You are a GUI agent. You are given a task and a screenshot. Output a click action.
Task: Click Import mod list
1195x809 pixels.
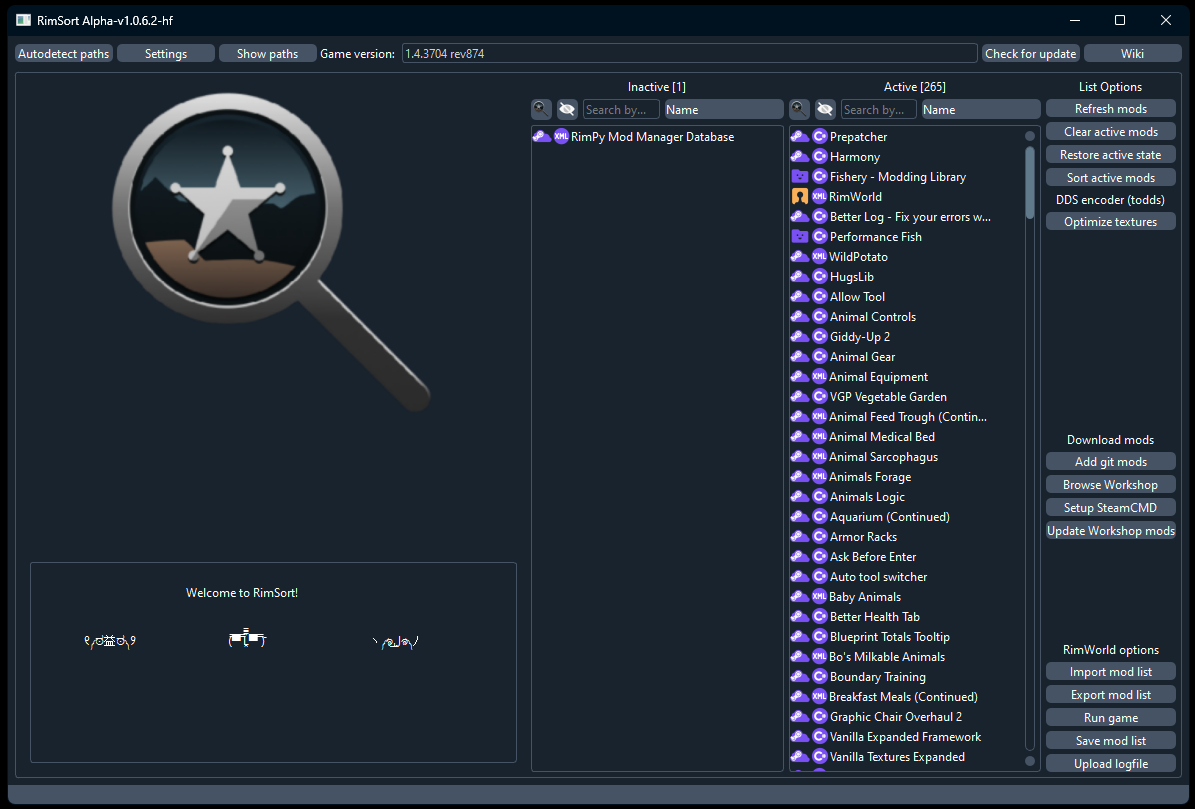point(1110,672)
